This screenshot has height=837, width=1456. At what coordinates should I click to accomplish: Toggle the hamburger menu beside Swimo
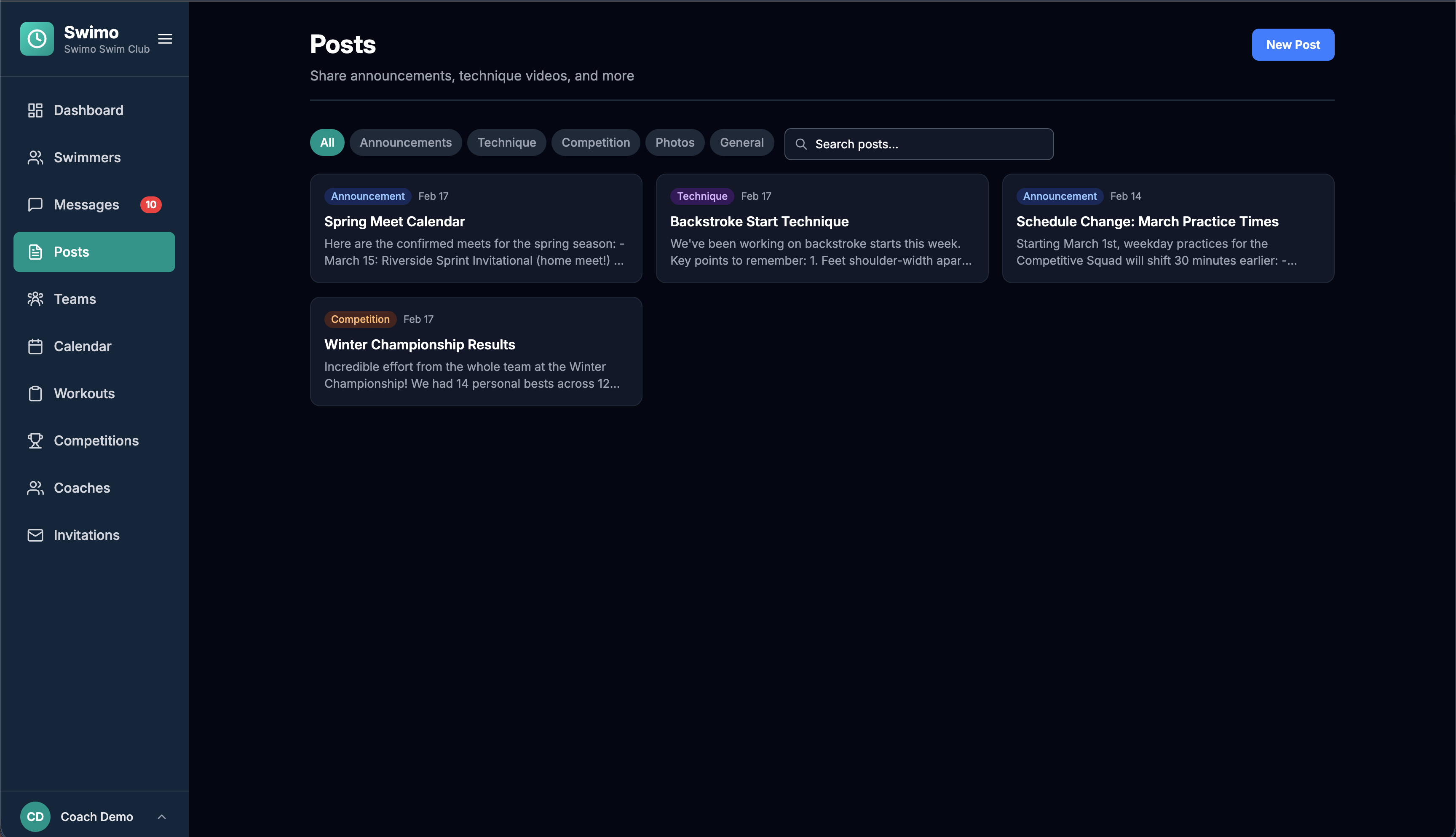pyautogui.click(x=165, y=38)
